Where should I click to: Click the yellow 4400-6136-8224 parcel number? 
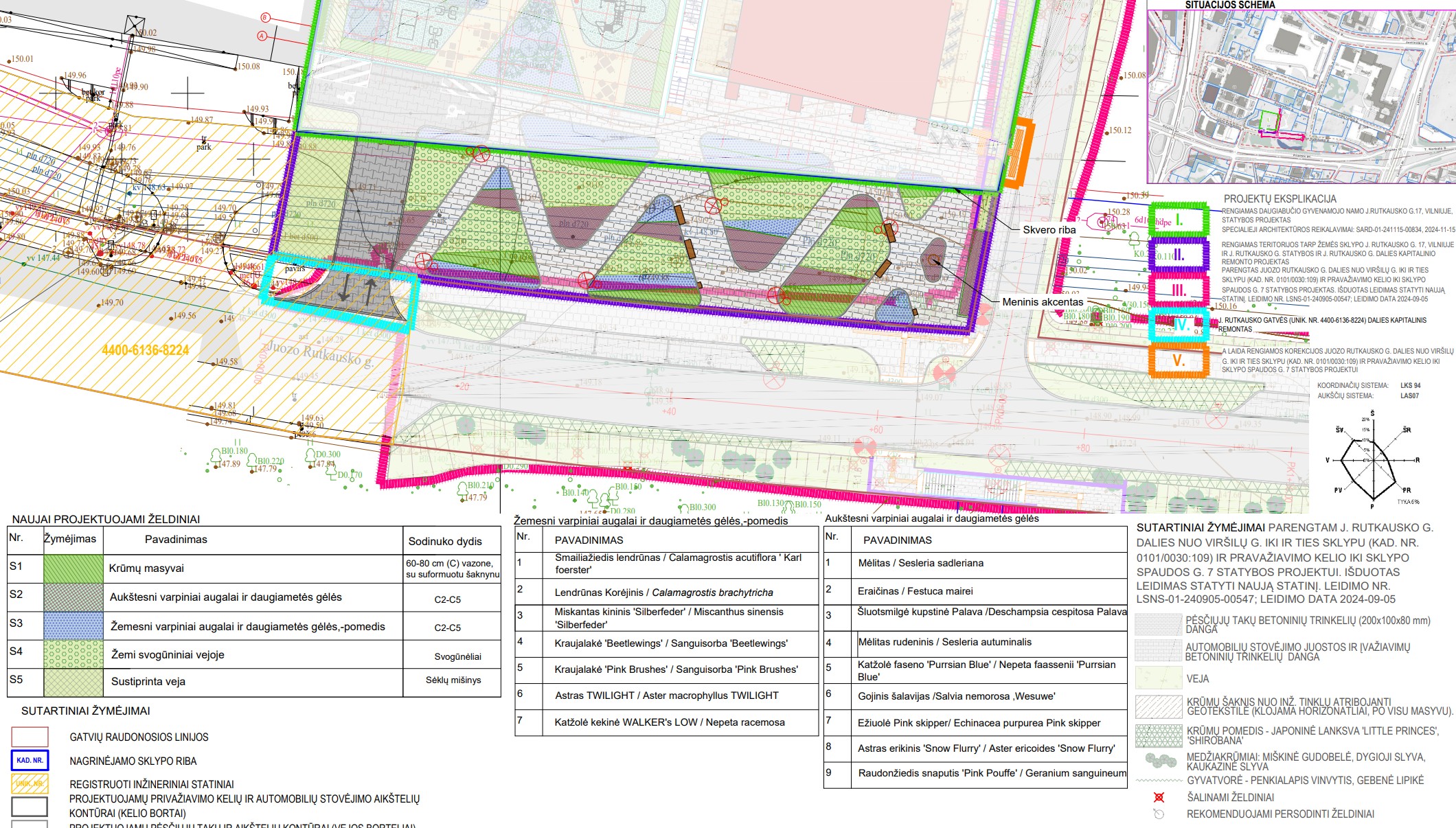click(145, 350)
